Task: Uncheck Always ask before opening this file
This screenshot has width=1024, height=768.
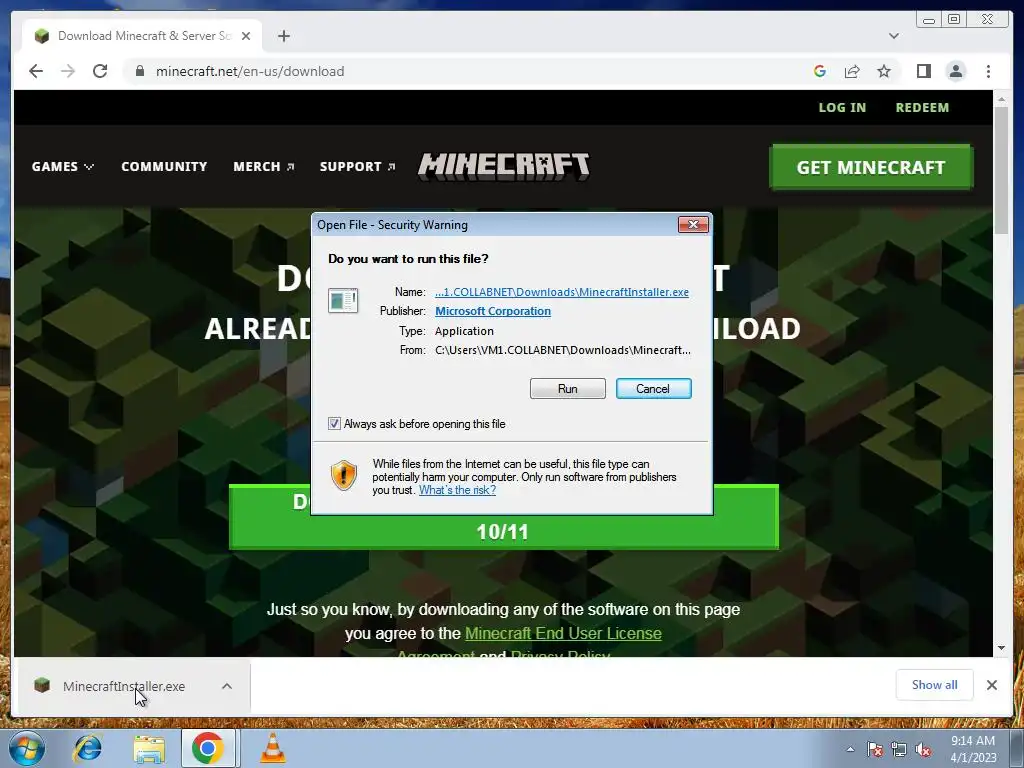Action: tap(334, 424)
